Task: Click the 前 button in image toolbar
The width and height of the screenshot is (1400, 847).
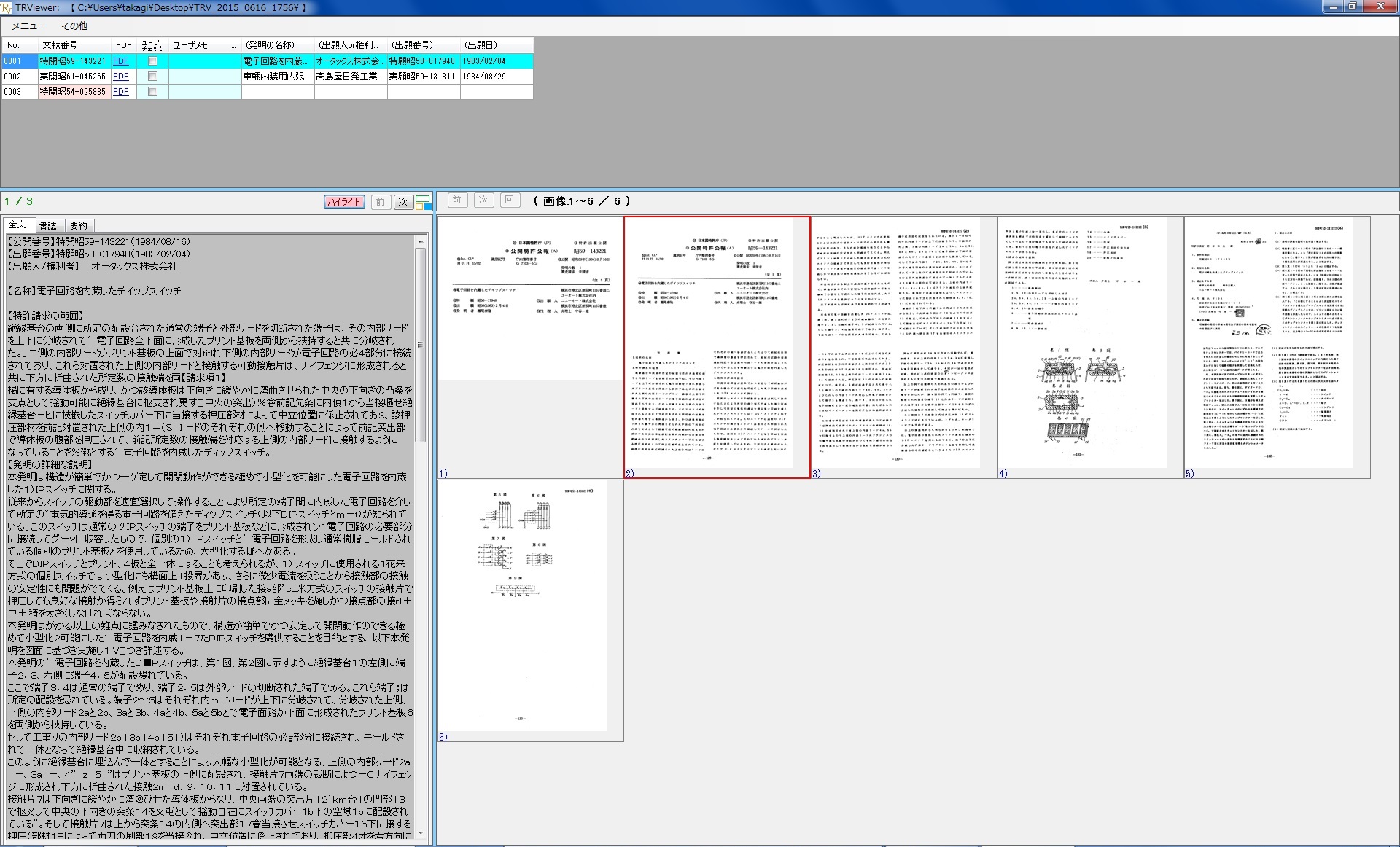Action: [x=456, y=200]
